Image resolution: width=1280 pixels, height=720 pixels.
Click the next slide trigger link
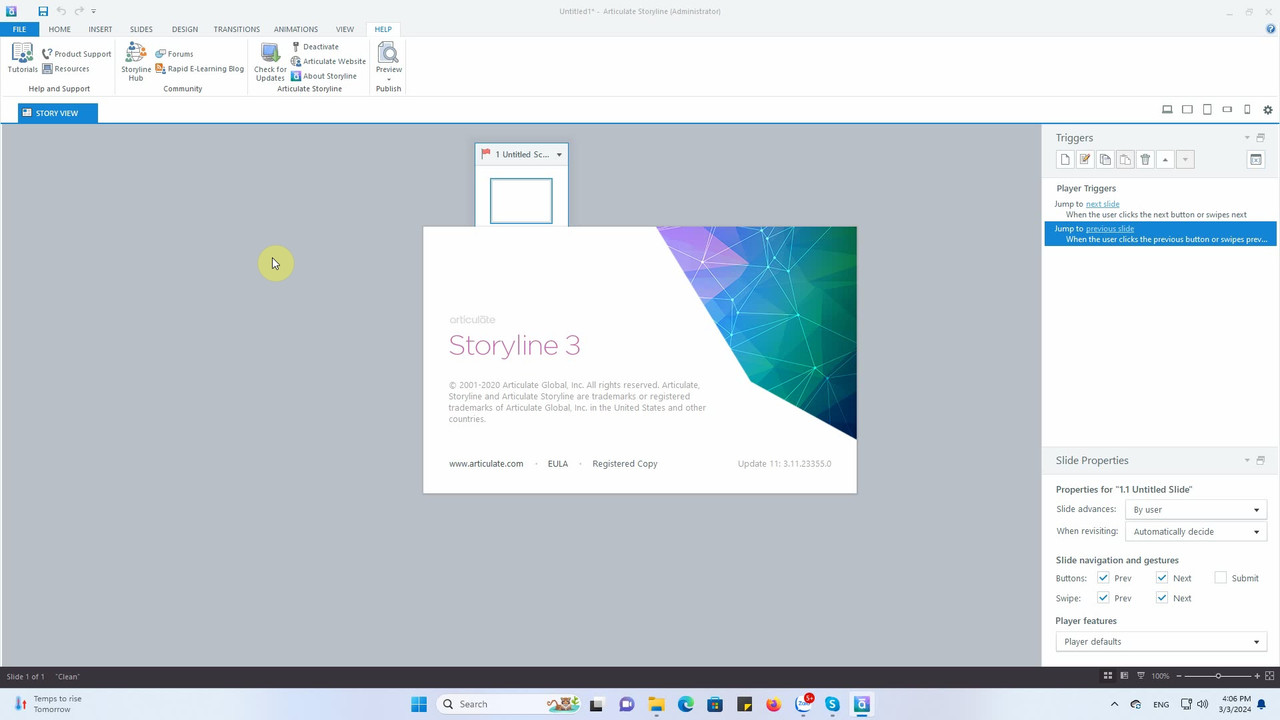1102,204
